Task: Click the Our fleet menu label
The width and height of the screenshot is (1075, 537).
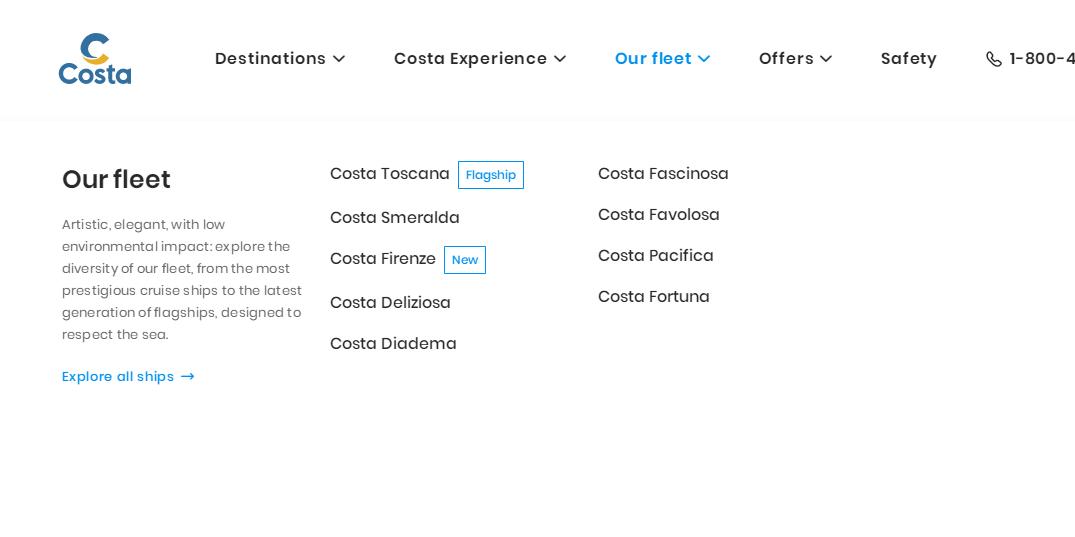Action: (x=652, y=59)
